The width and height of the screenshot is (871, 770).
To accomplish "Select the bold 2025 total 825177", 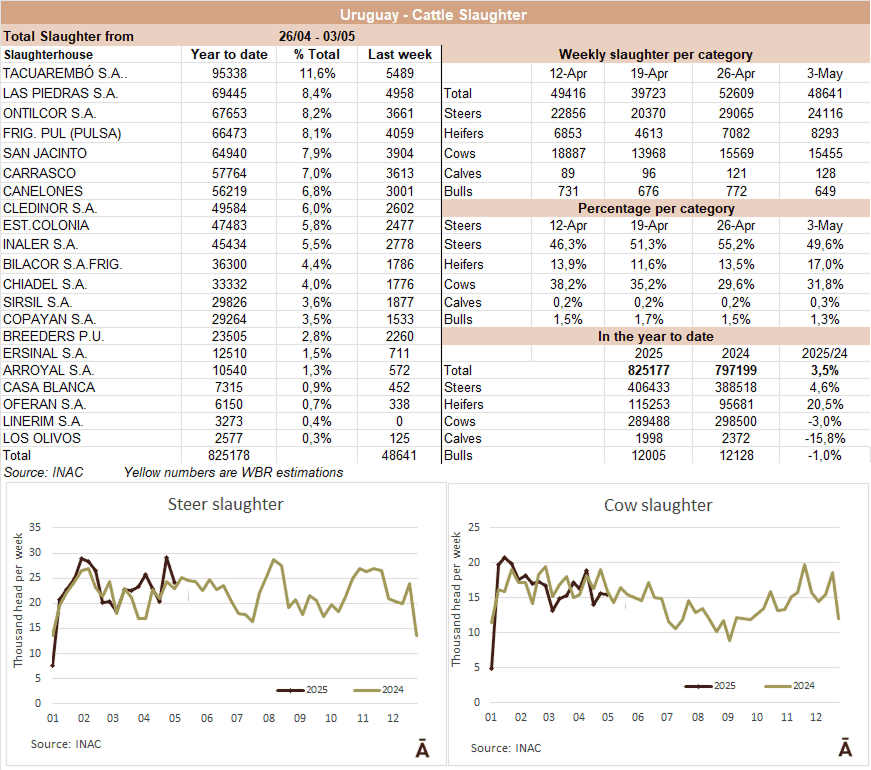I will [x=648, y=371].
